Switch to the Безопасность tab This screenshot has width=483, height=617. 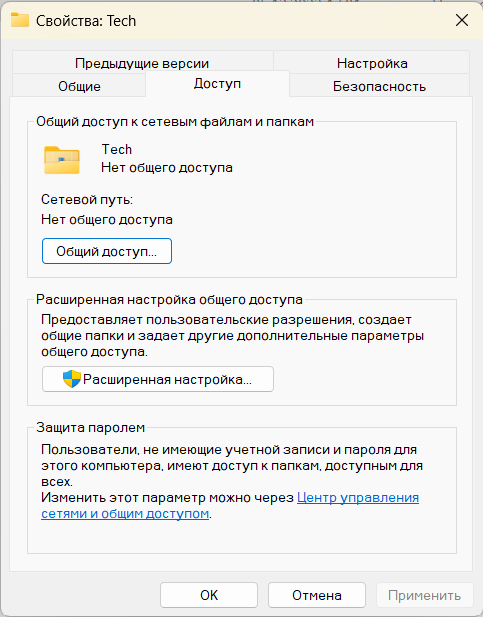pos(379,86)
